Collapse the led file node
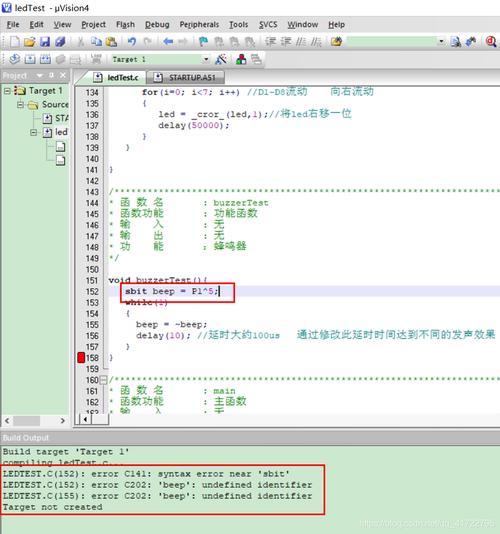This screenshot has height=534, width=500. pyautogui.click(x=33, y=132)
